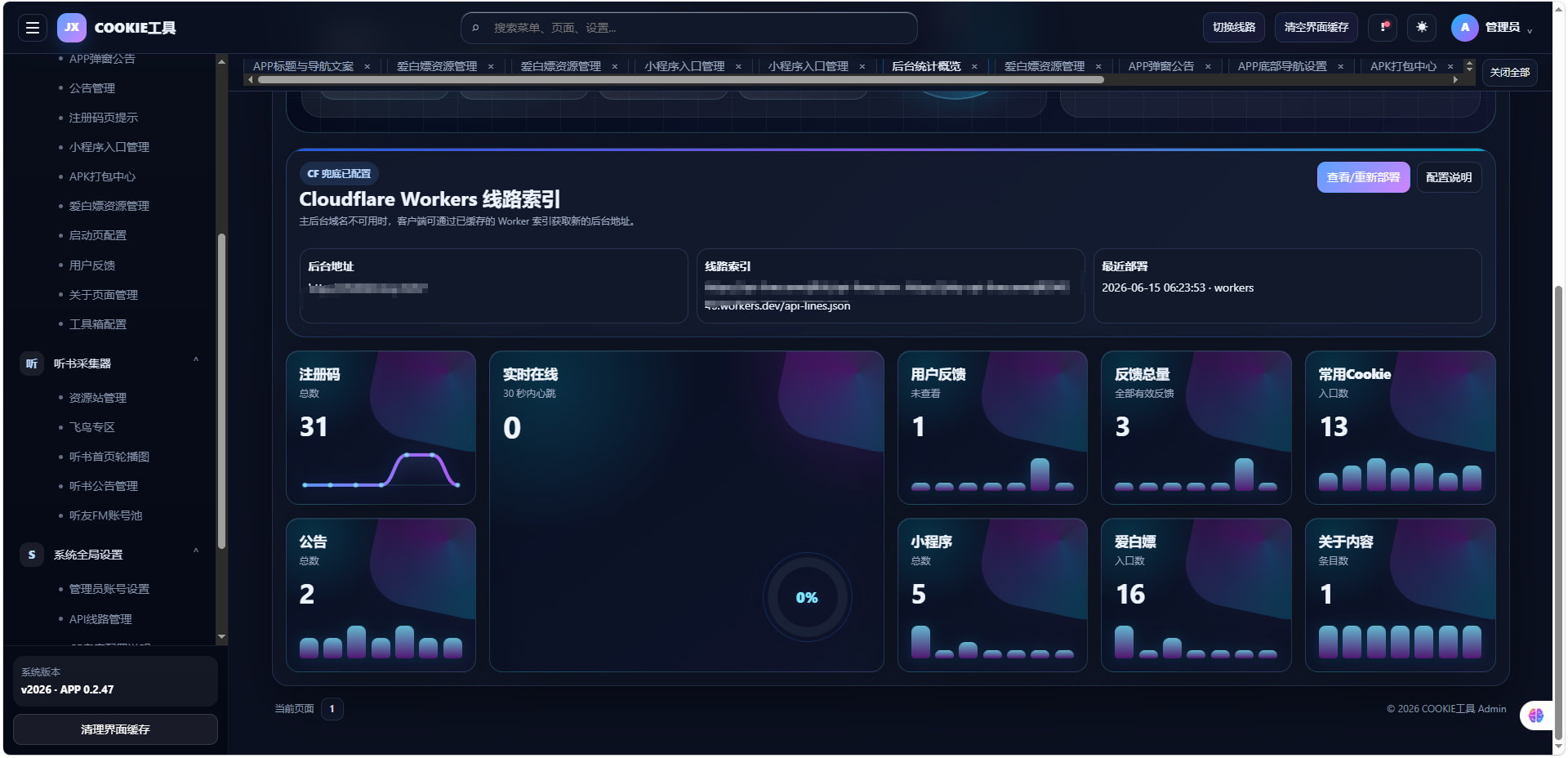Image resolution: width=1568 pixels, height=758 pixels.
Task: Click the 用户反馈 unread stat card
Action: coord(992,427)
